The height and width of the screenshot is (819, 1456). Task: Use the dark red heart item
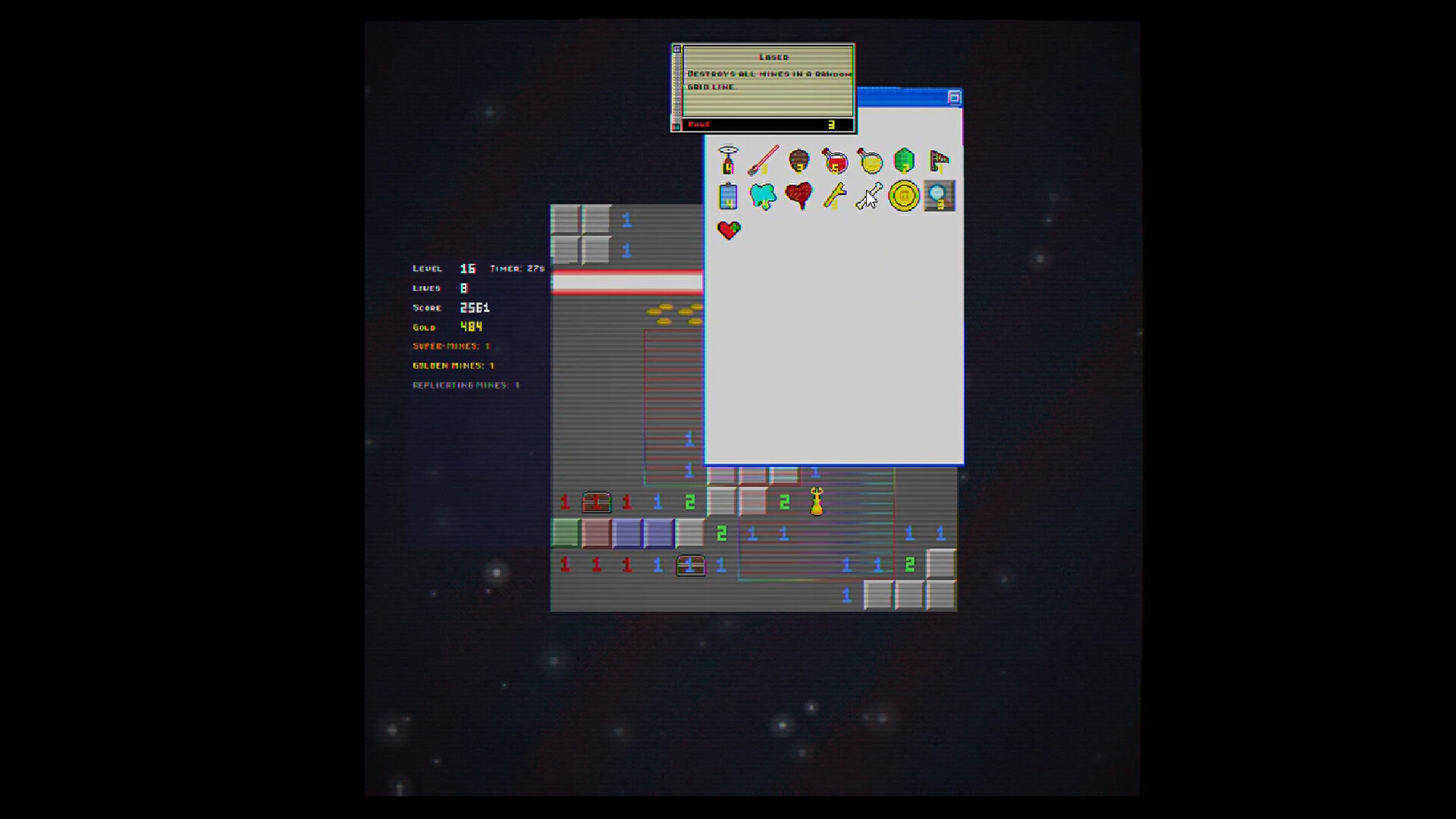click(799, 196)
